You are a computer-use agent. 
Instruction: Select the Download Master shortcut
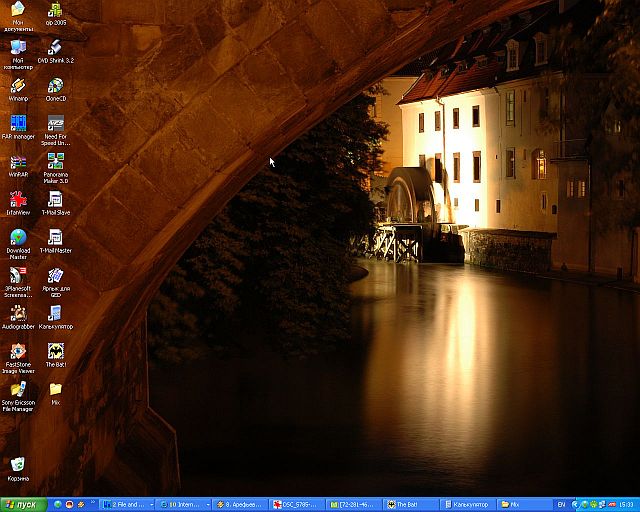(x=18, y=244)
